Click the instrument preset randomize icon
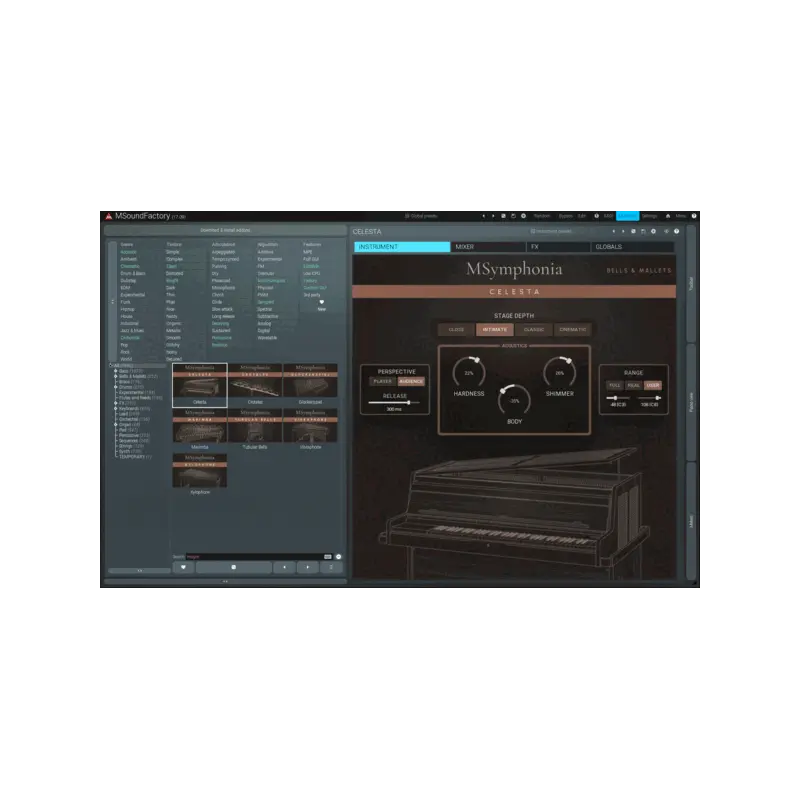 (x=633, y=232)
